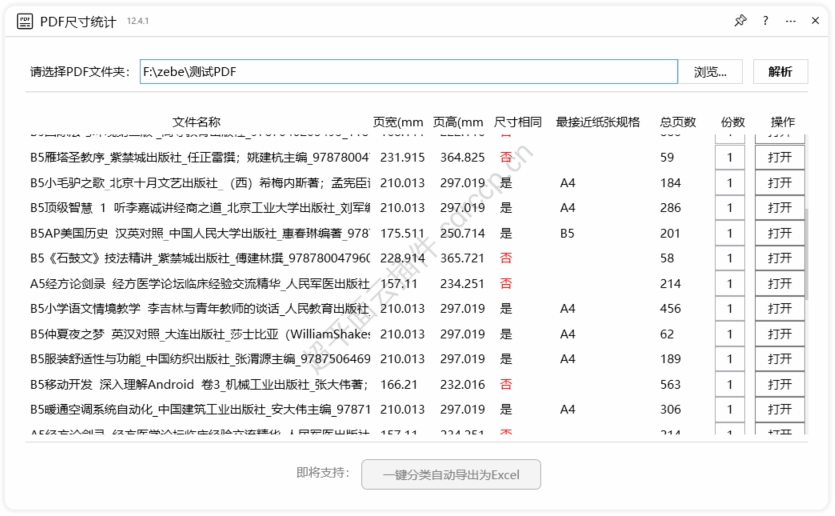
Task: Click the 页高(mm column header
Action: click(x=458, y=122)
